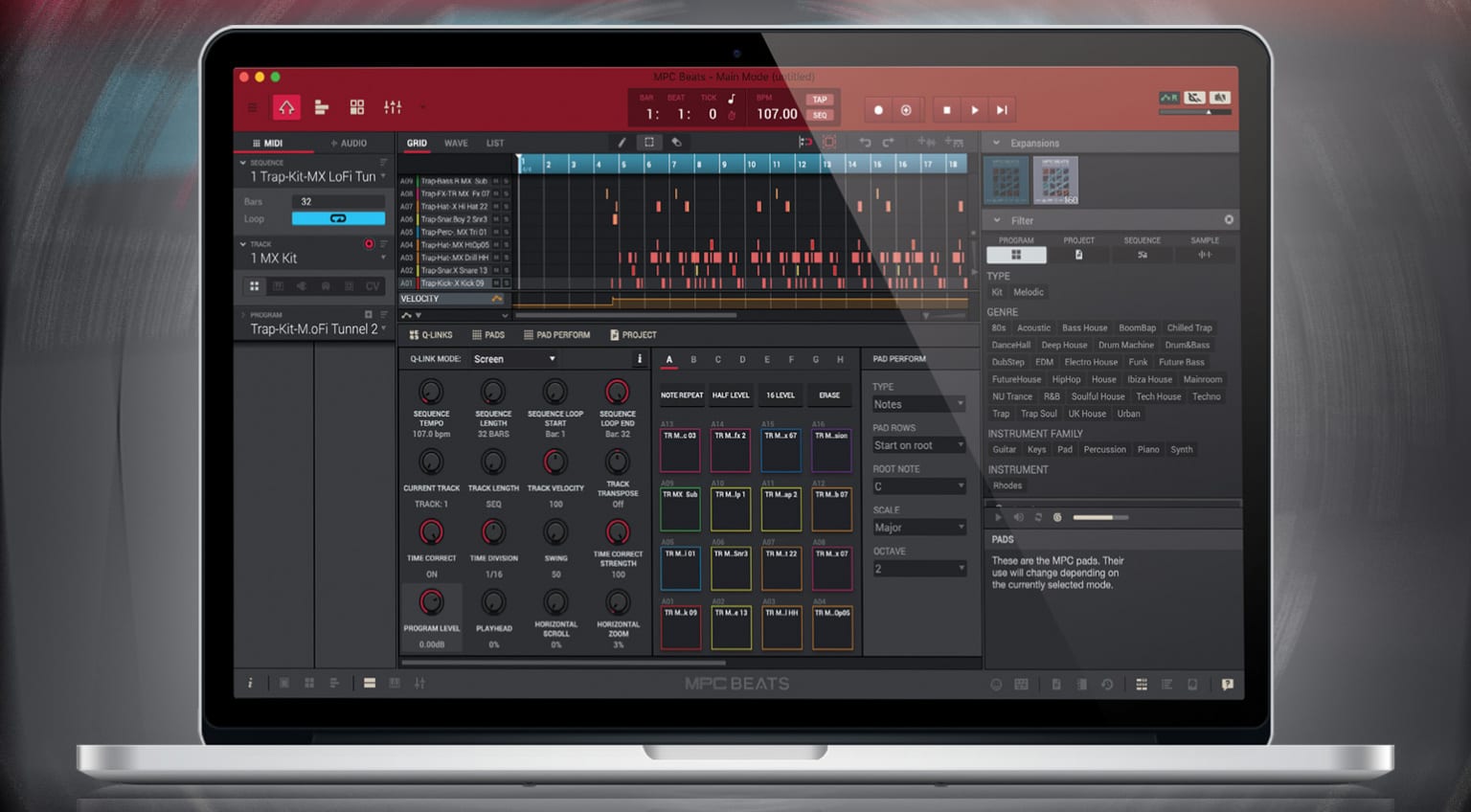Select the pencil draw tool above the grid
Image resolution: width=1471 pixels, height=812 pixels.
point(622,142)
